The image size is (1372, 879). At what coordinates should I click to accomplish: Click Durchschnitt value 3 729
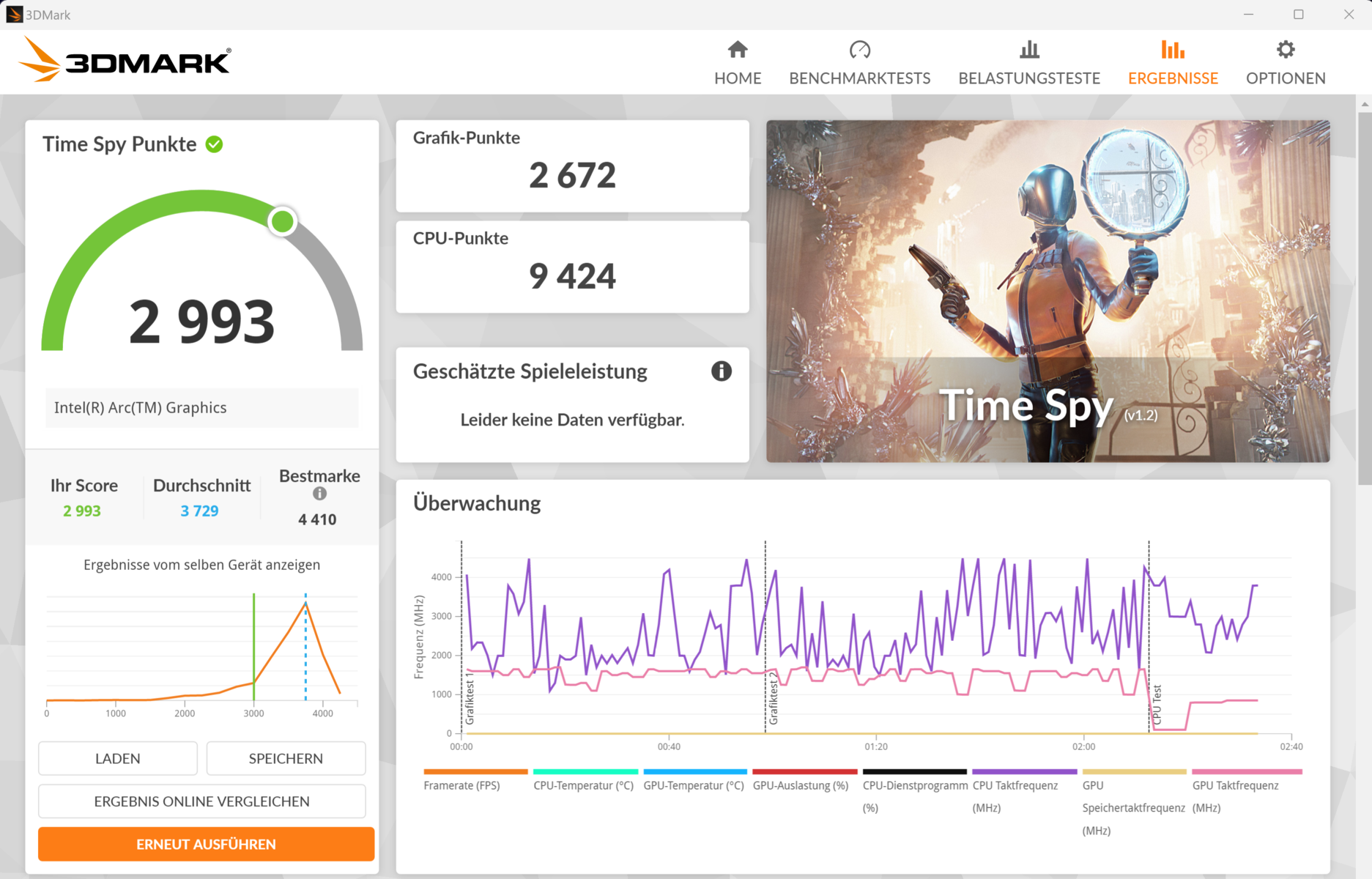pos(200,511)
